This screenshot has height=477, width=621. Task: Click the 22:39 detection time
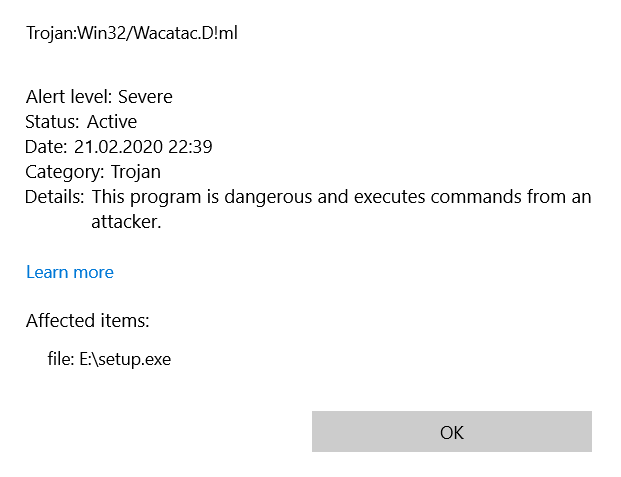pos(192,147)
